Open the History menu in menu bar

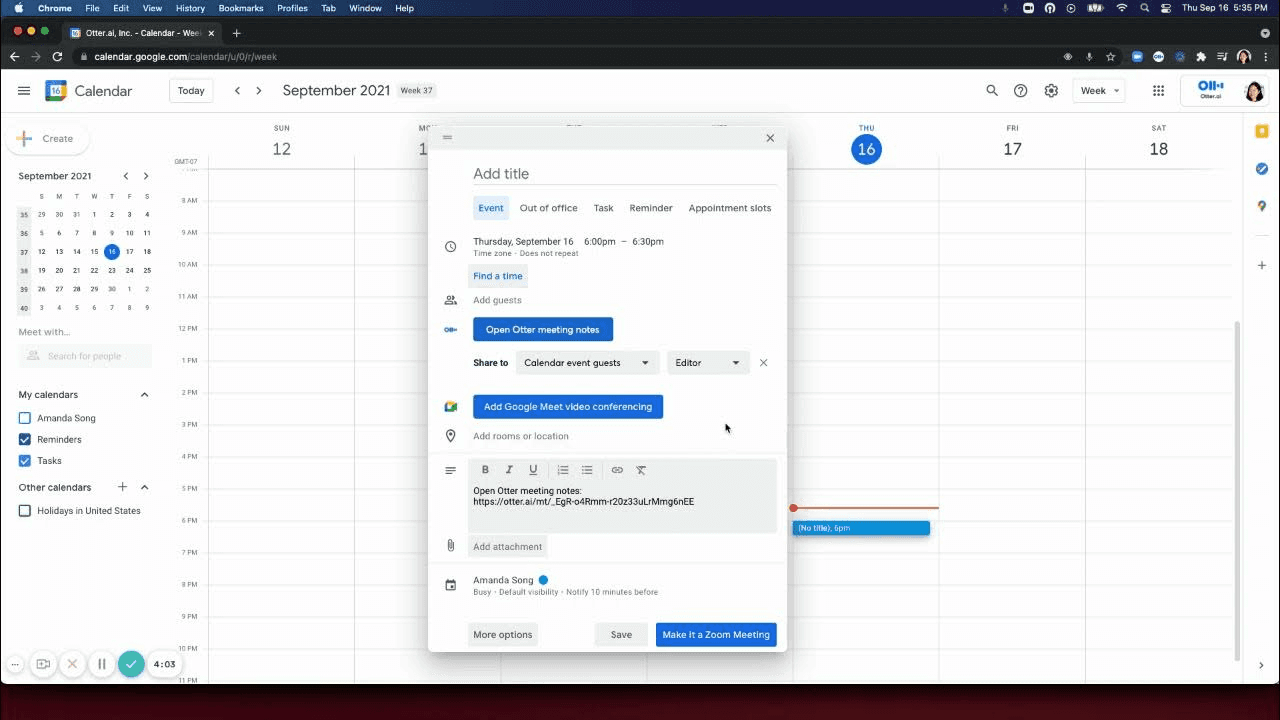190,8
